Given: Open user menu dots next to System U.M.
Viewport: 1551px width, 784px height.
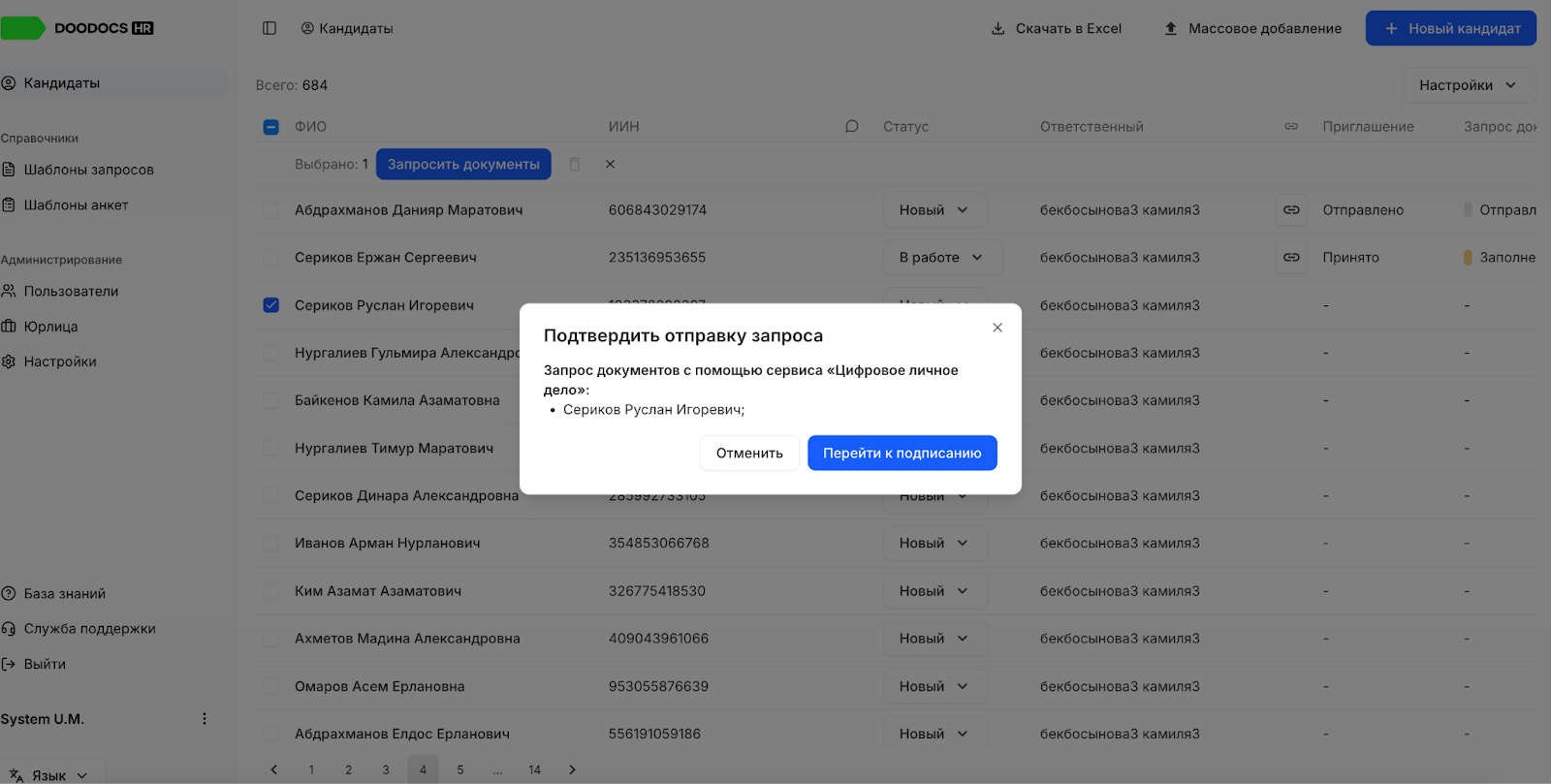Looking at the screenshot, I should click(204, 719).
